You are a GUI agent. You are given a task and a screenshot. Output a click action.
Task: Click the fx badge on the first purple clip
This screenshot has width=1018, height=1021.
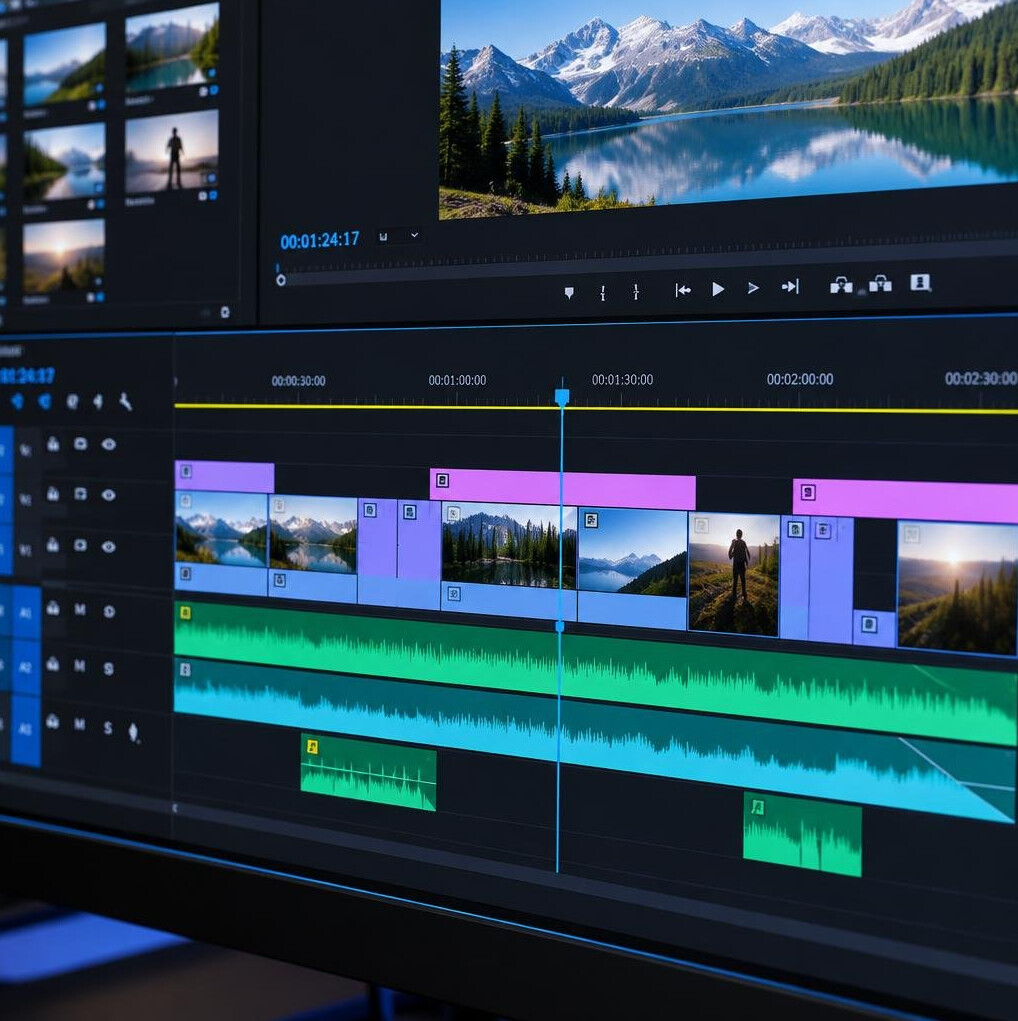[186, 471]
